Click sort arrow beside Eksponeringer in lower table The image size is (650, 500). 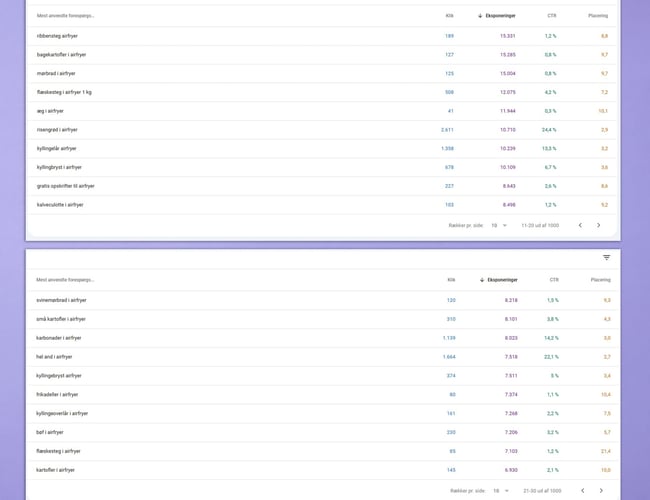click(x=481, y=280)
